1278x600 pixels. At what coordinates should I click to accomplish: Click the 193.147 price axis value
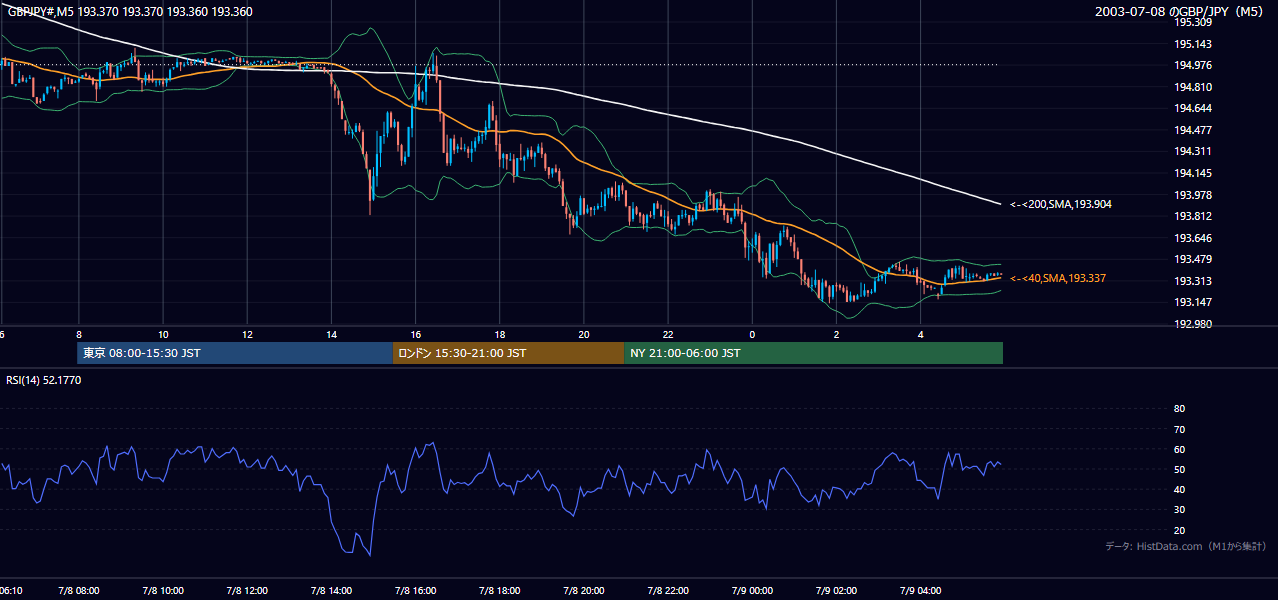[x=1193, y=302]
